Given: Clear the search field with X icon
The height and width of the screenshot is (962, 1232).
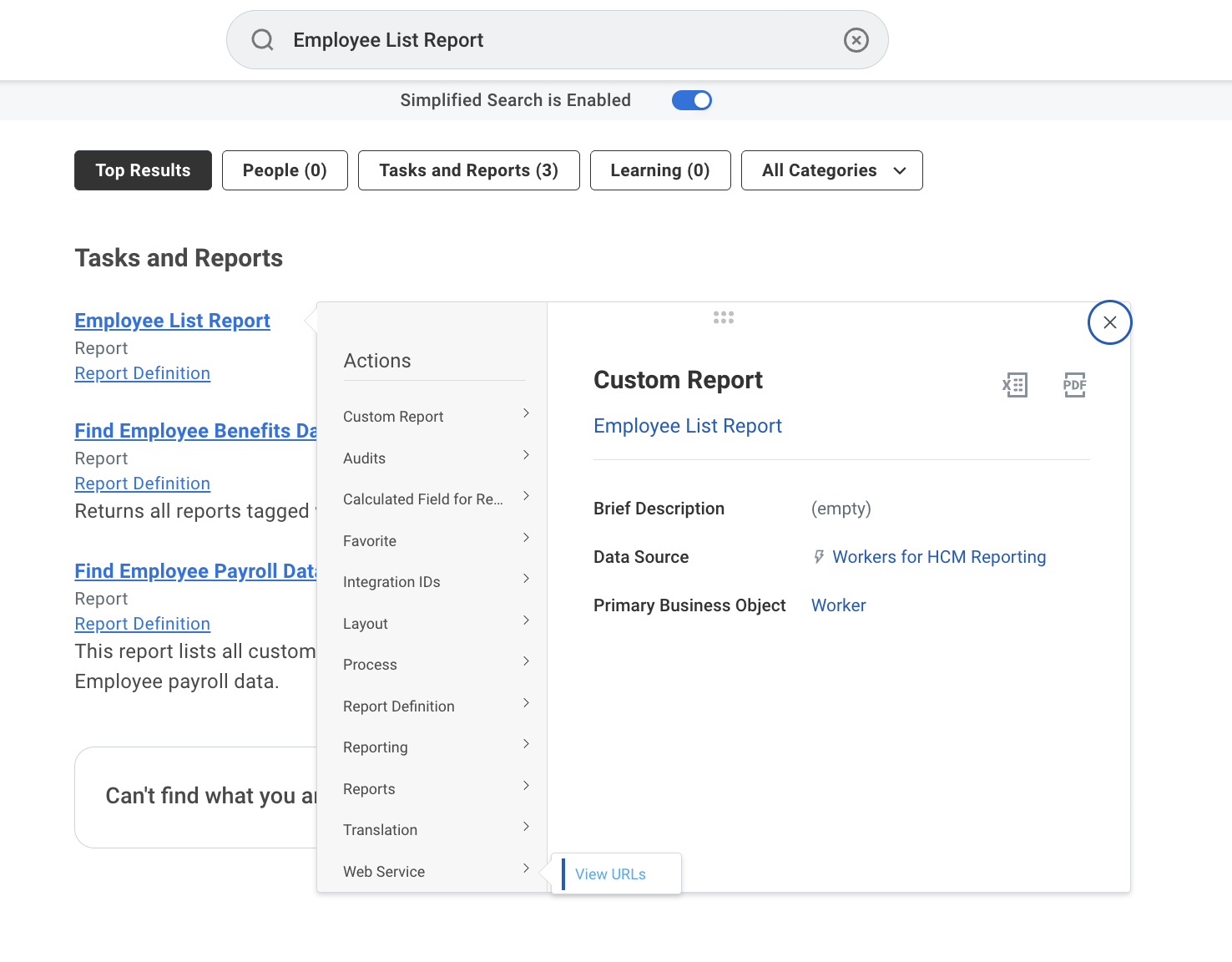Looking at the screenshot, I should click(x=856, y=40).
